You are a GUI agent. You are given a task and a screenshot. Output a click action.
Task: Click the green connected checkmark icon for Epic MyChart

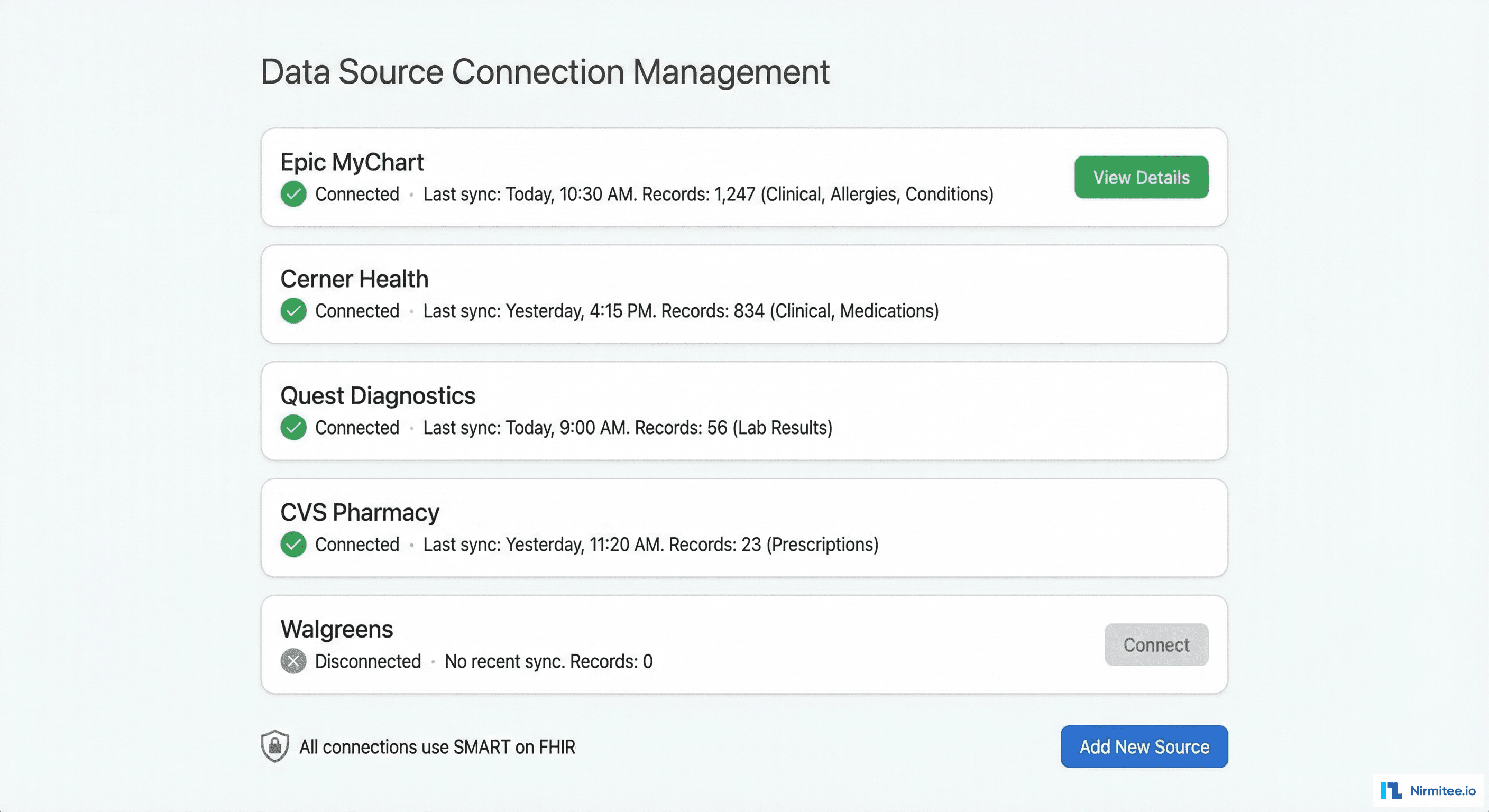point(293,195)
